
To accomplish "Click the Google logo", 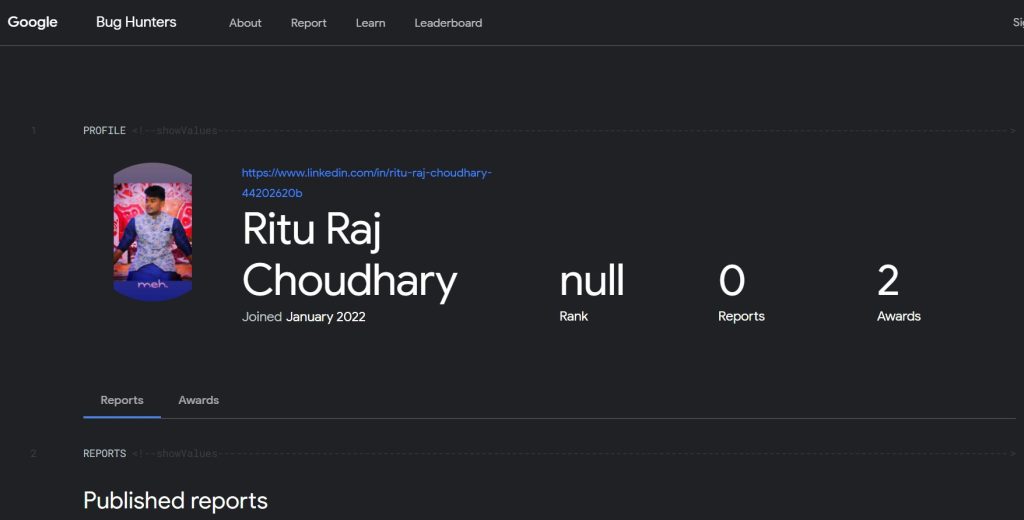I will tap(33, 22).
